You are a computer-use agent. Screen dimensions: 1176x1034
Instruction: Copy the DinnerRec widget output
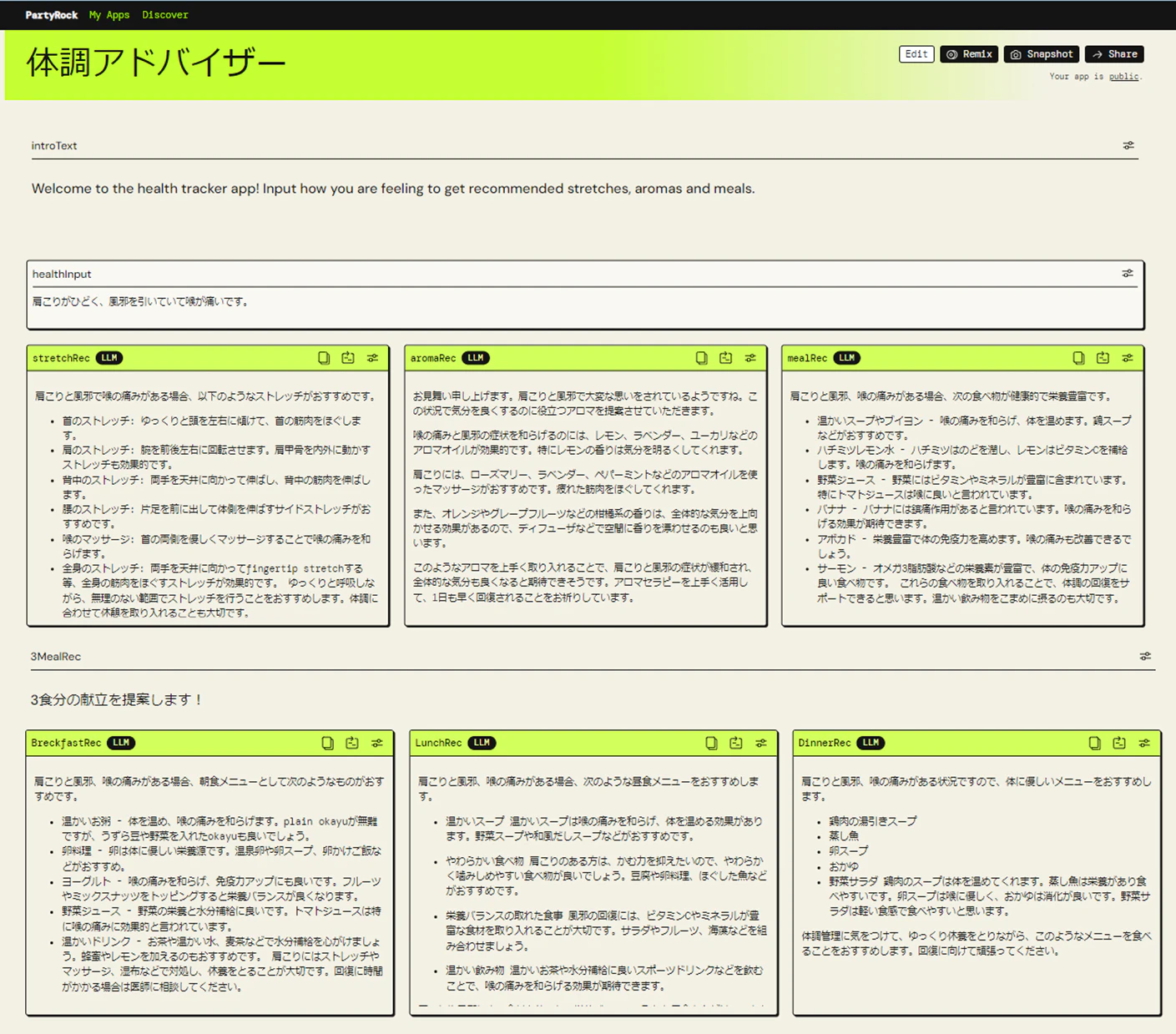coord(1095,743)
